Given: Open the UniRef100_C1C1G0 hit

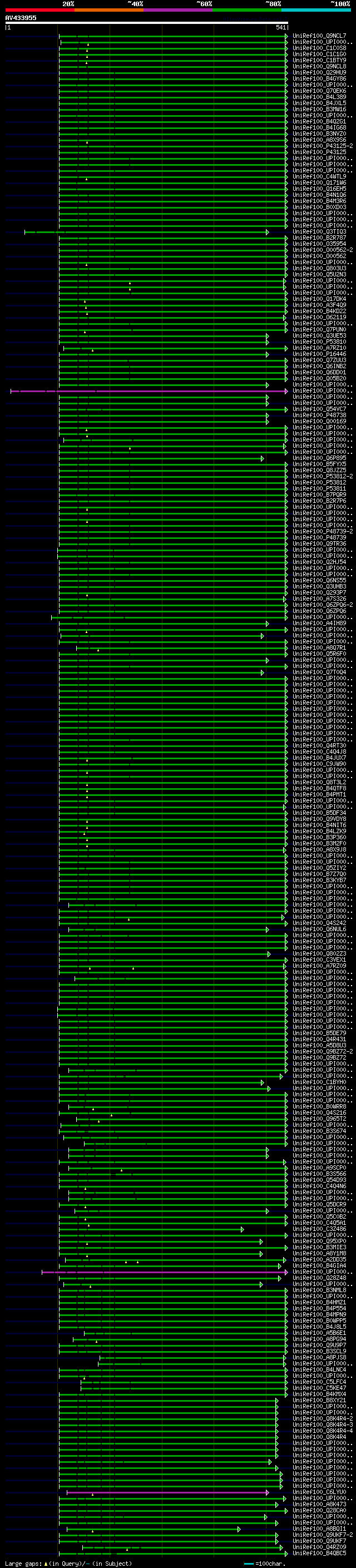Looking at the screenshot, I should click(319, 54).
